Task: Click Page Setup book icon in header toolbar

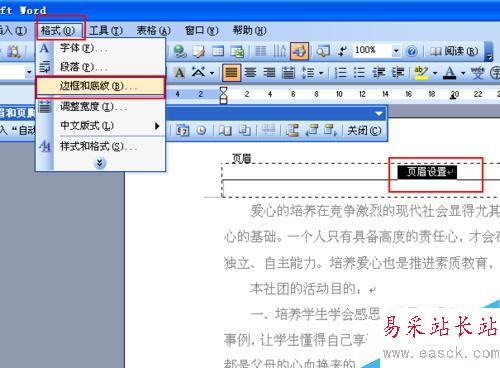Action: pos(225,130)
